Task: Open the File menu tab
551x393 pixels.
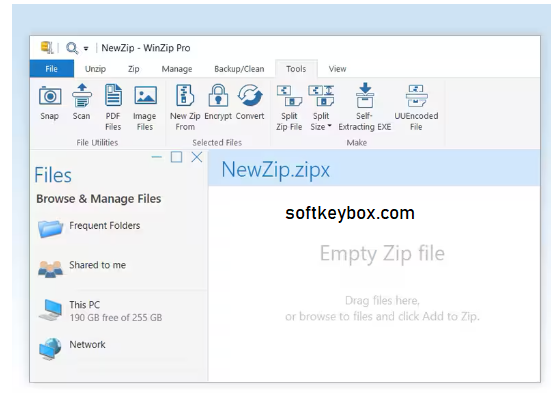Action: (x=52, y=69)
